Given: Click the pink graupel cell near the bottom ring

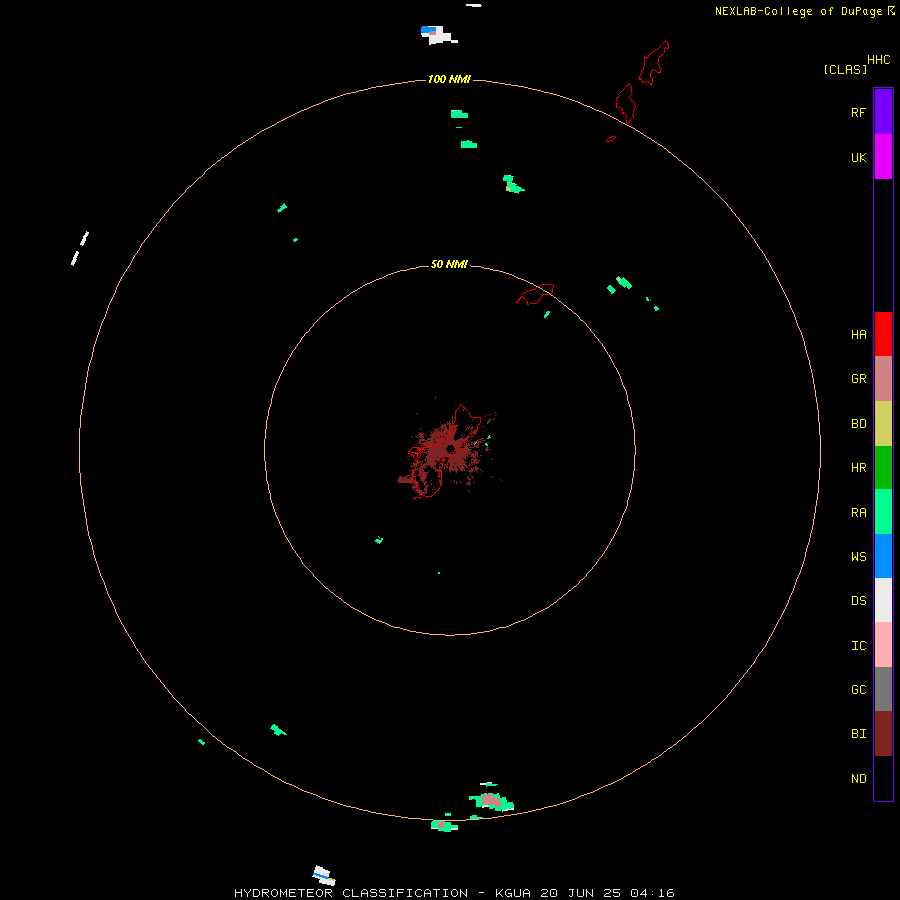Looking at the screenshot, I should click(x=490, y=799).
